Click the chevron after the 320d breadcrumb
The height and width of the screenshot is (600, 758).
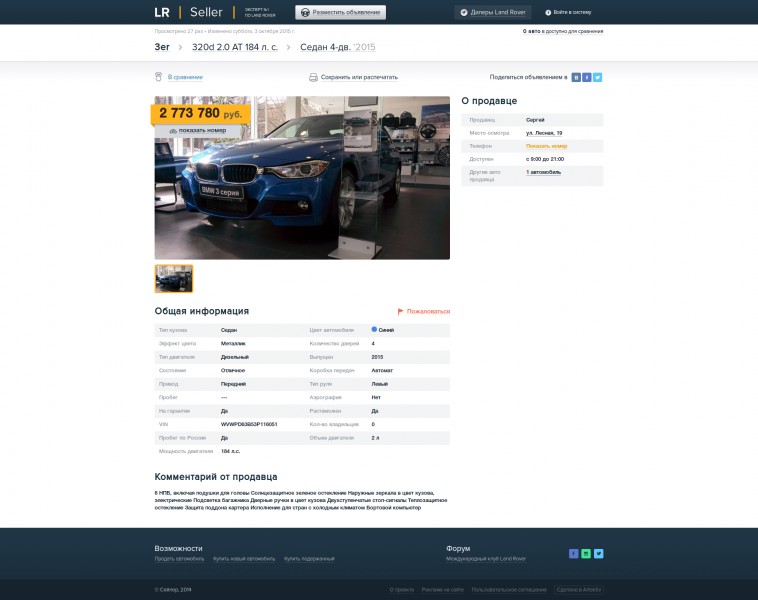(289, 47)
